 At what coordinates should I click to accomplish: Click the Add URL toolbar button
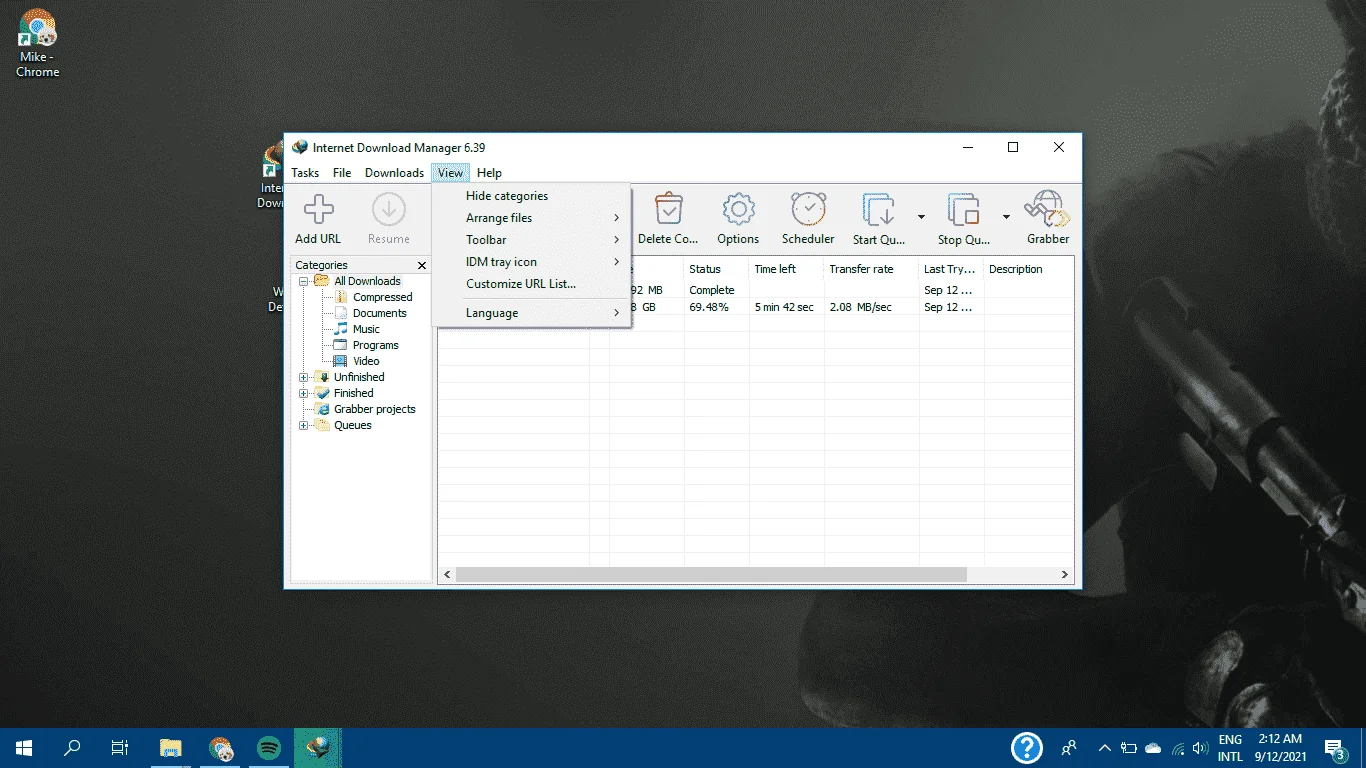318,219
